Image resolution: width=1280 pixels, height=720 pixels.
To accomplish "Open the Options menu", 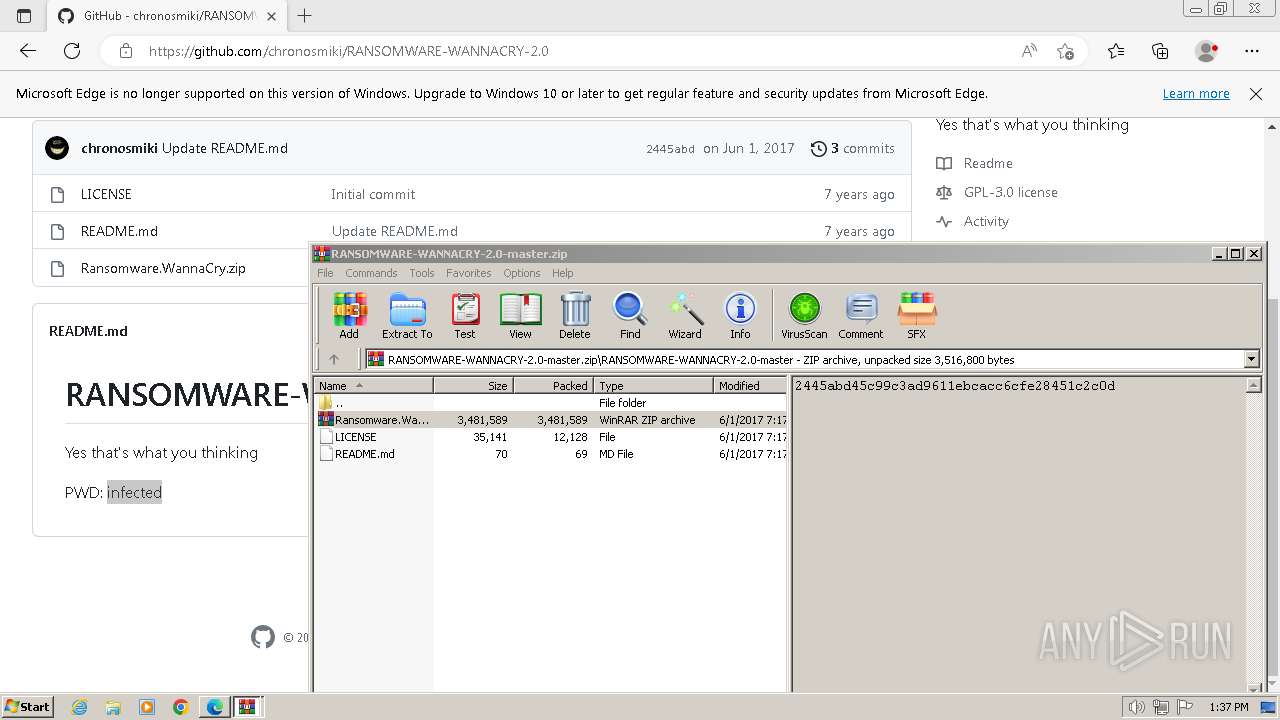I will pyautogui.click(x=522, y=273).
